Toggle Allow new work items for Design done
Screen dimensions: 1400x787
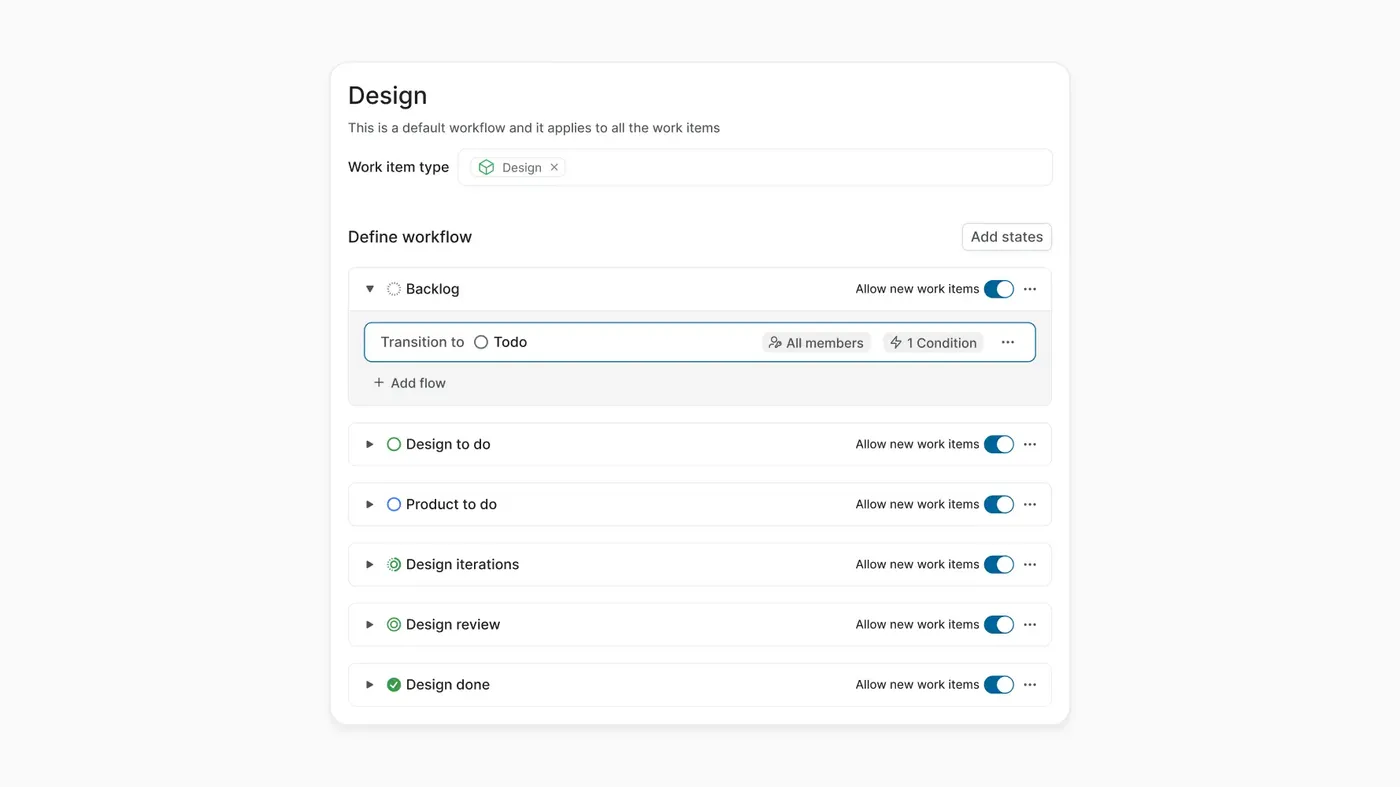999,685
